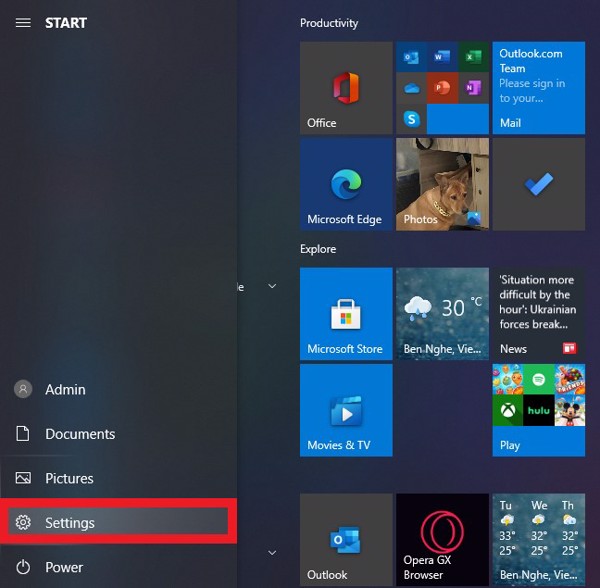Launch Movies & TV tile

[346, 410]
